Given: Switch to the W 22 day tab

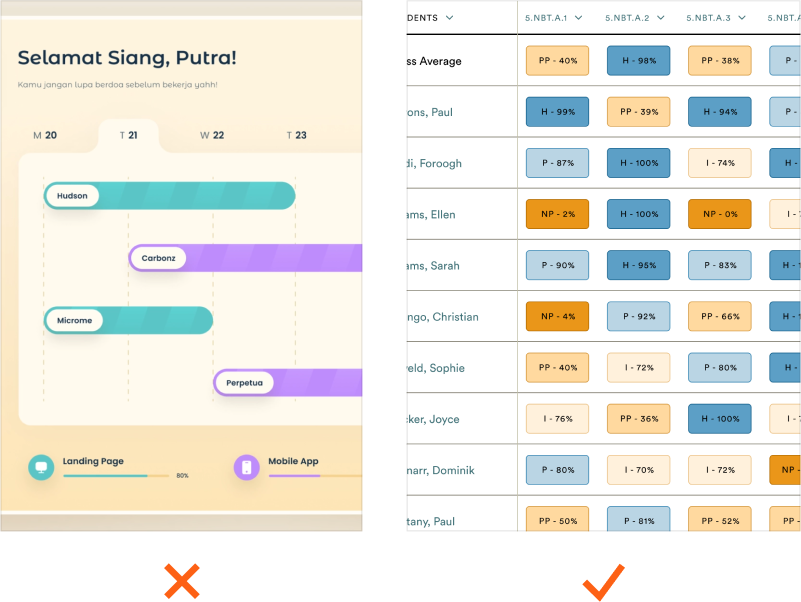Looking at the screenshot, I should tap(211, 135).
